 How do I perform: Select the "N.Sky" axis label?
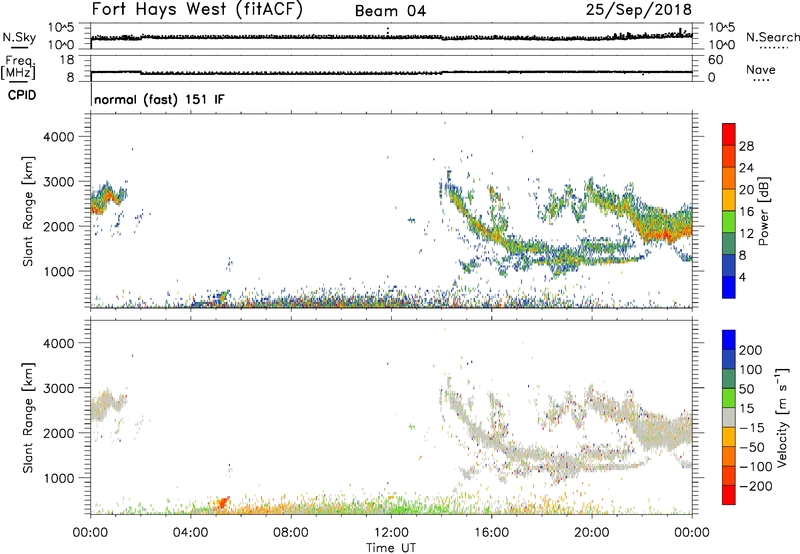(19, 37)
